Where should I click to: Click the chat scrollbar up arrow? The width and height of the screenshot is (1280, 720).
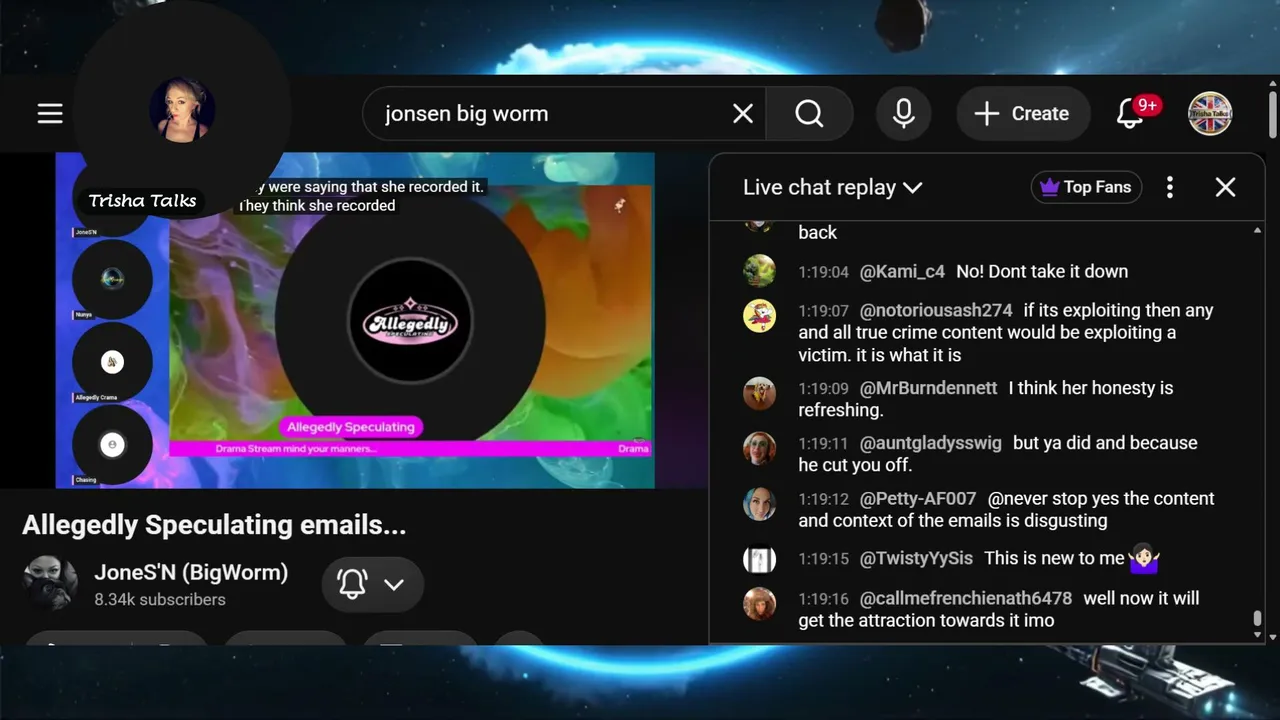[1257, 231]
